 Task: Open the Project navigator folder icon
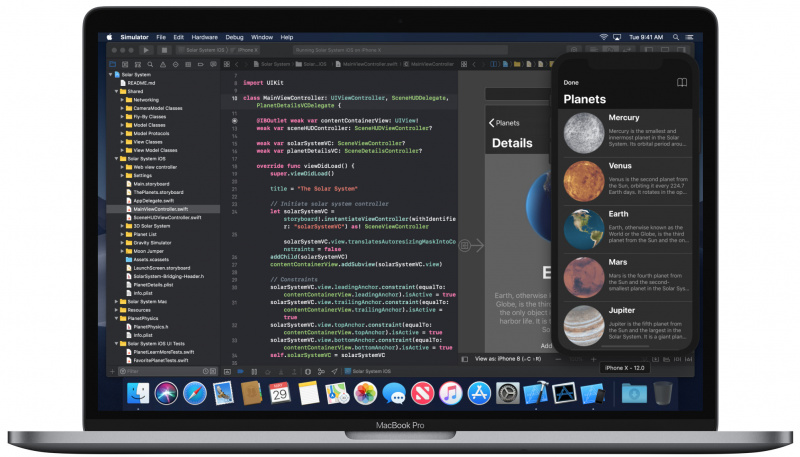pos(112,64)
